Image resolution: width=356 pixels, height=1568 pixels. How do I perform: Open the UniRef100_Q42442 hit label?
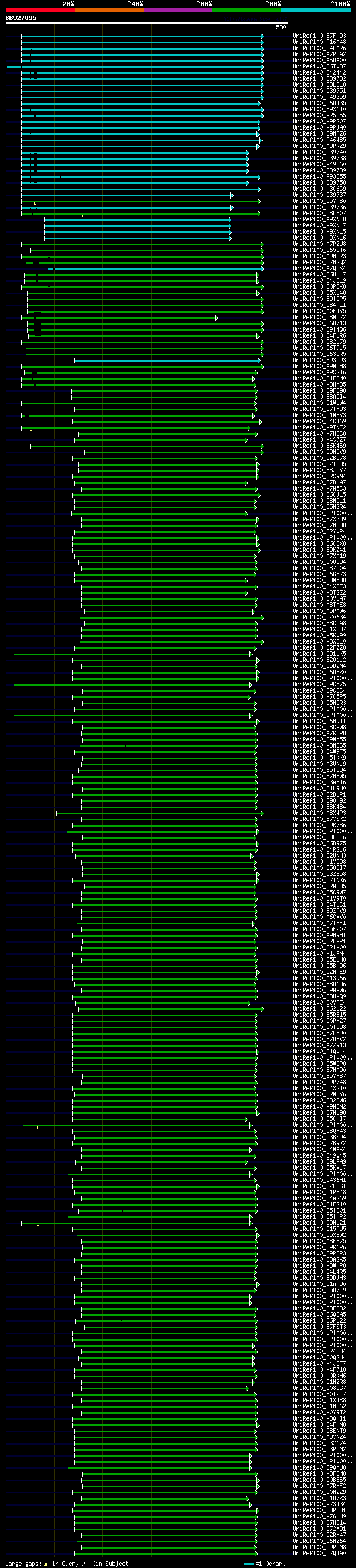point(319,72)
